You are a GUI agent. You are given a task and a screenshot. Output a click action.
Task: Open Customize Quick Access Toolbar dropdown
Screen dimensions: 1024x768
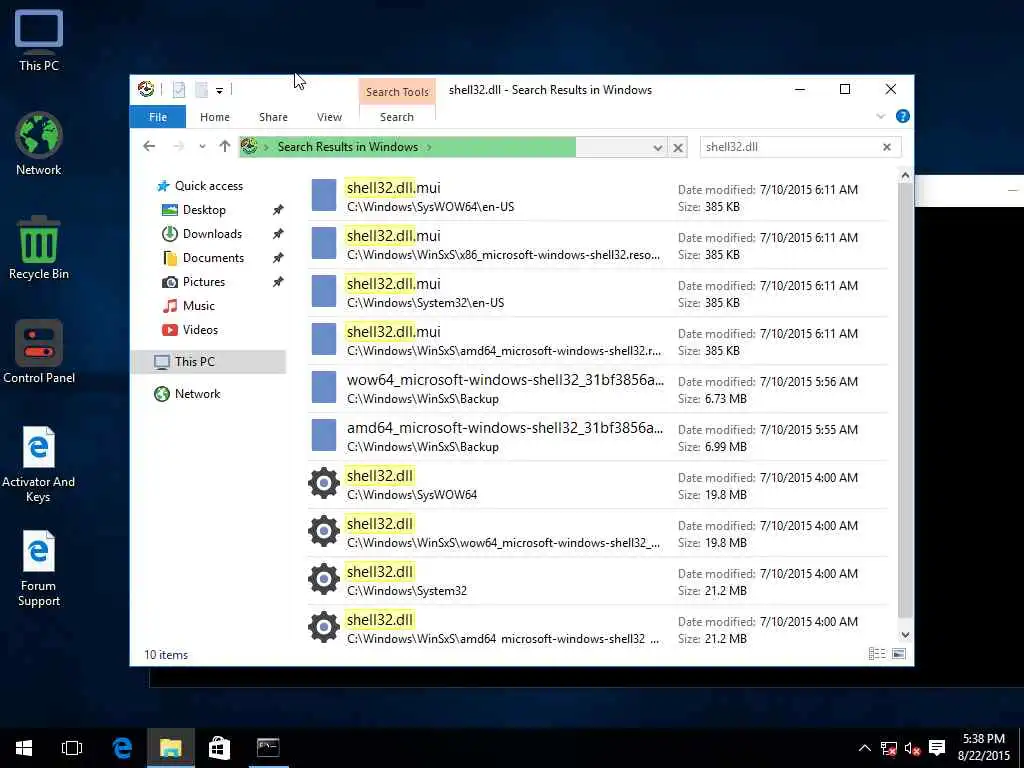pyautogui.click(x=219, y=90)
